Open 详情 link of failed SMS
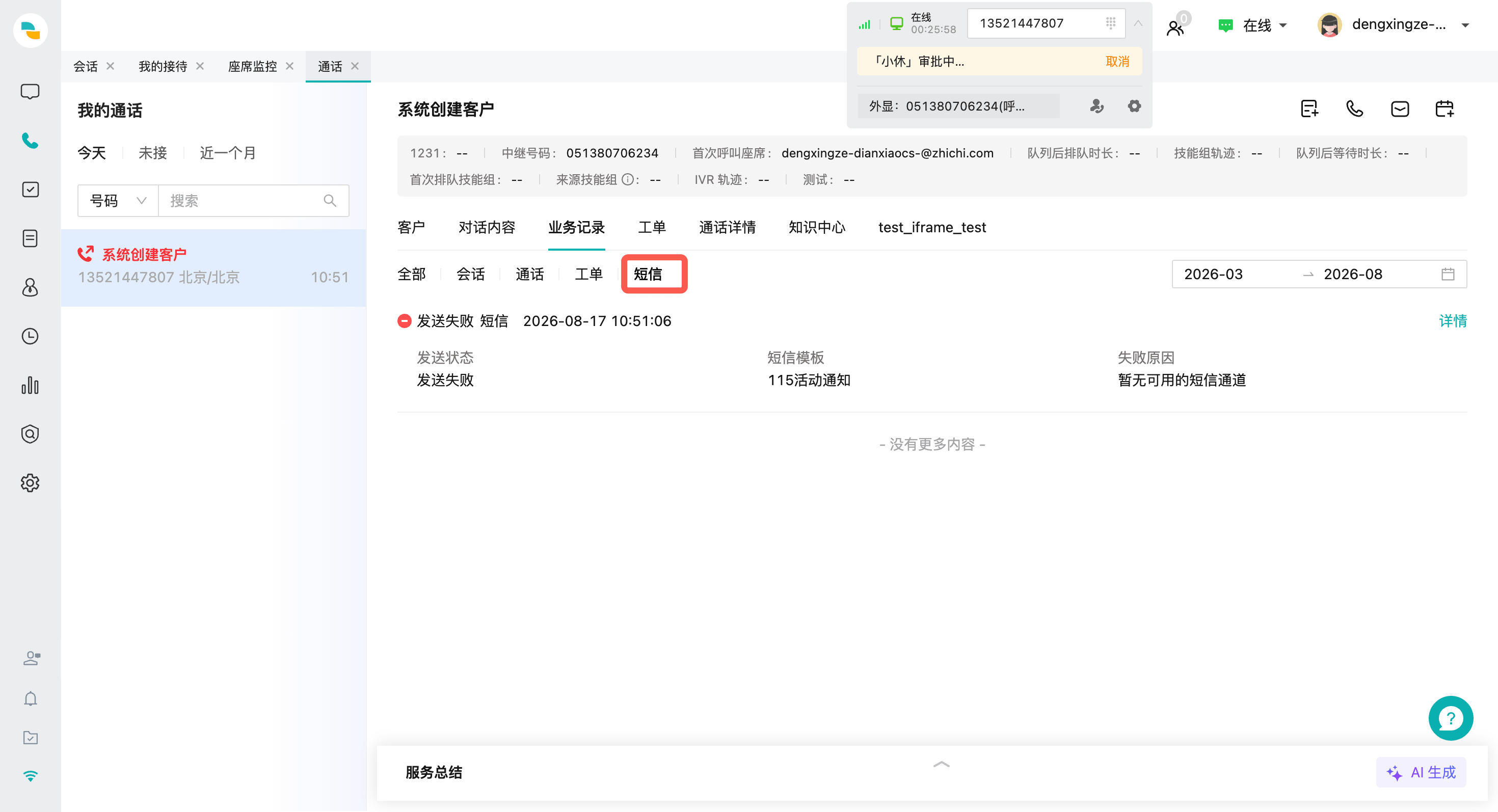Image resolution: width=1498 pixels, height=812 pixels. 1453,321
